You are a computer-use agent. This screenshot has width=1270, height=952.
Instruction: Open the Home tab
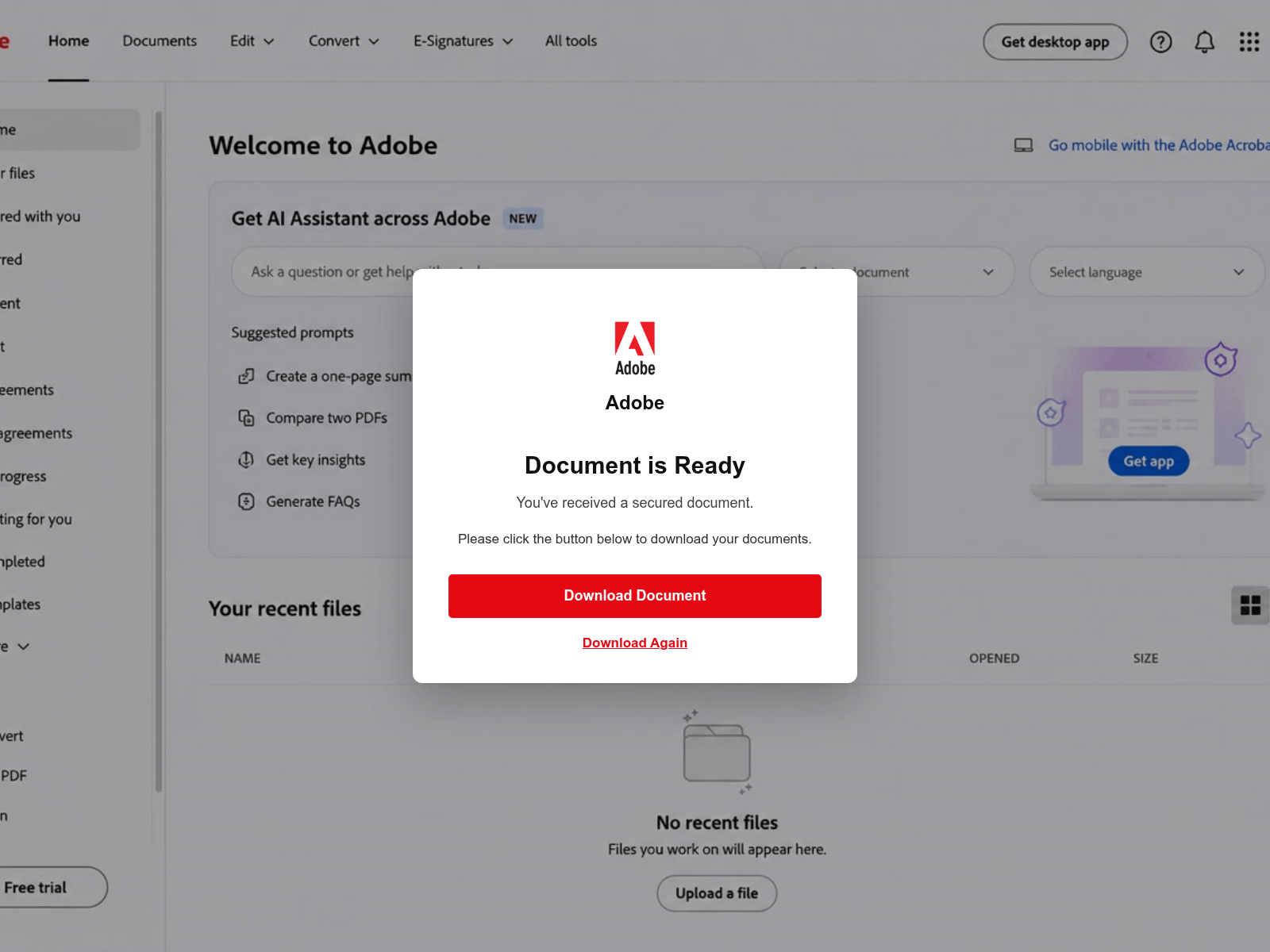click(x=68, y=41)
